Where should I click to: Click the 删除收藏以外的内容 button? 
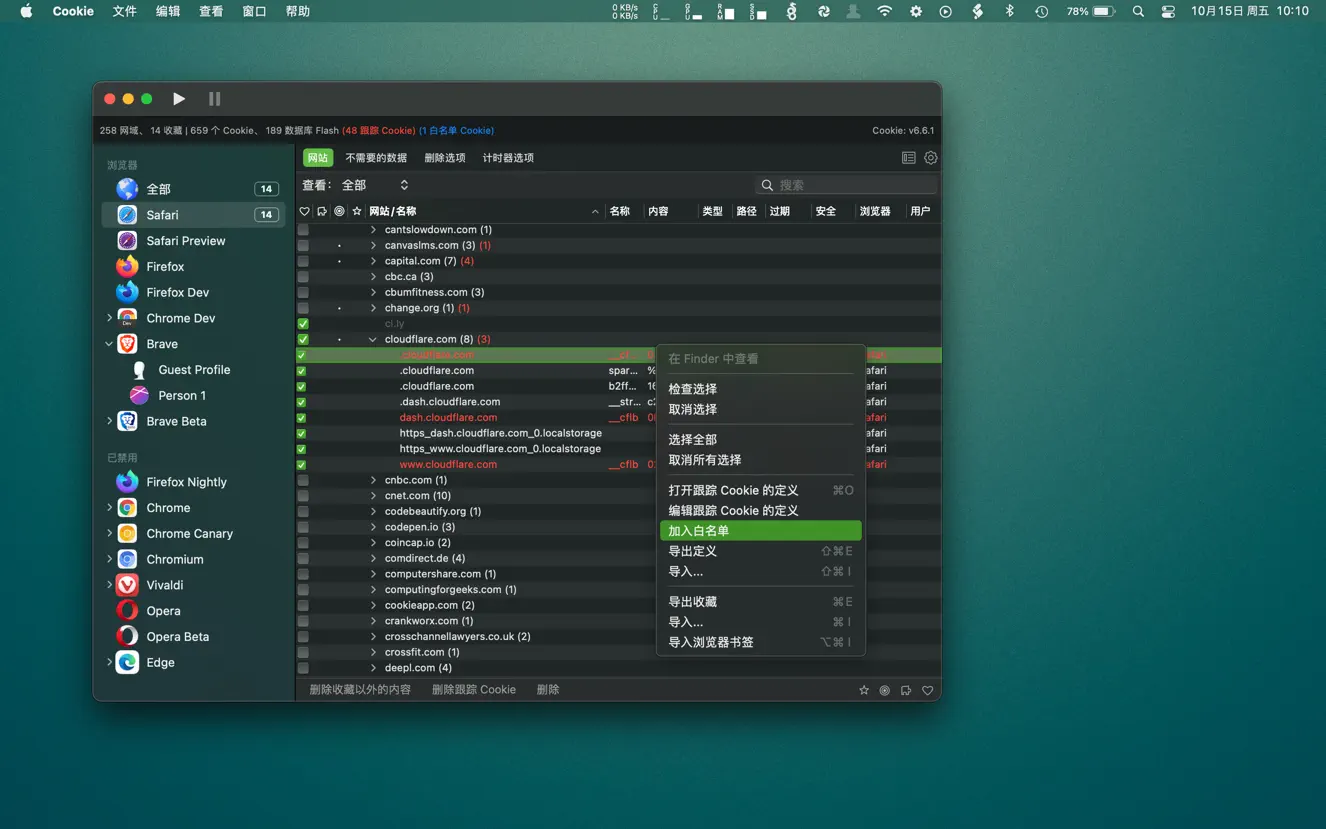[x=360, y=690]
